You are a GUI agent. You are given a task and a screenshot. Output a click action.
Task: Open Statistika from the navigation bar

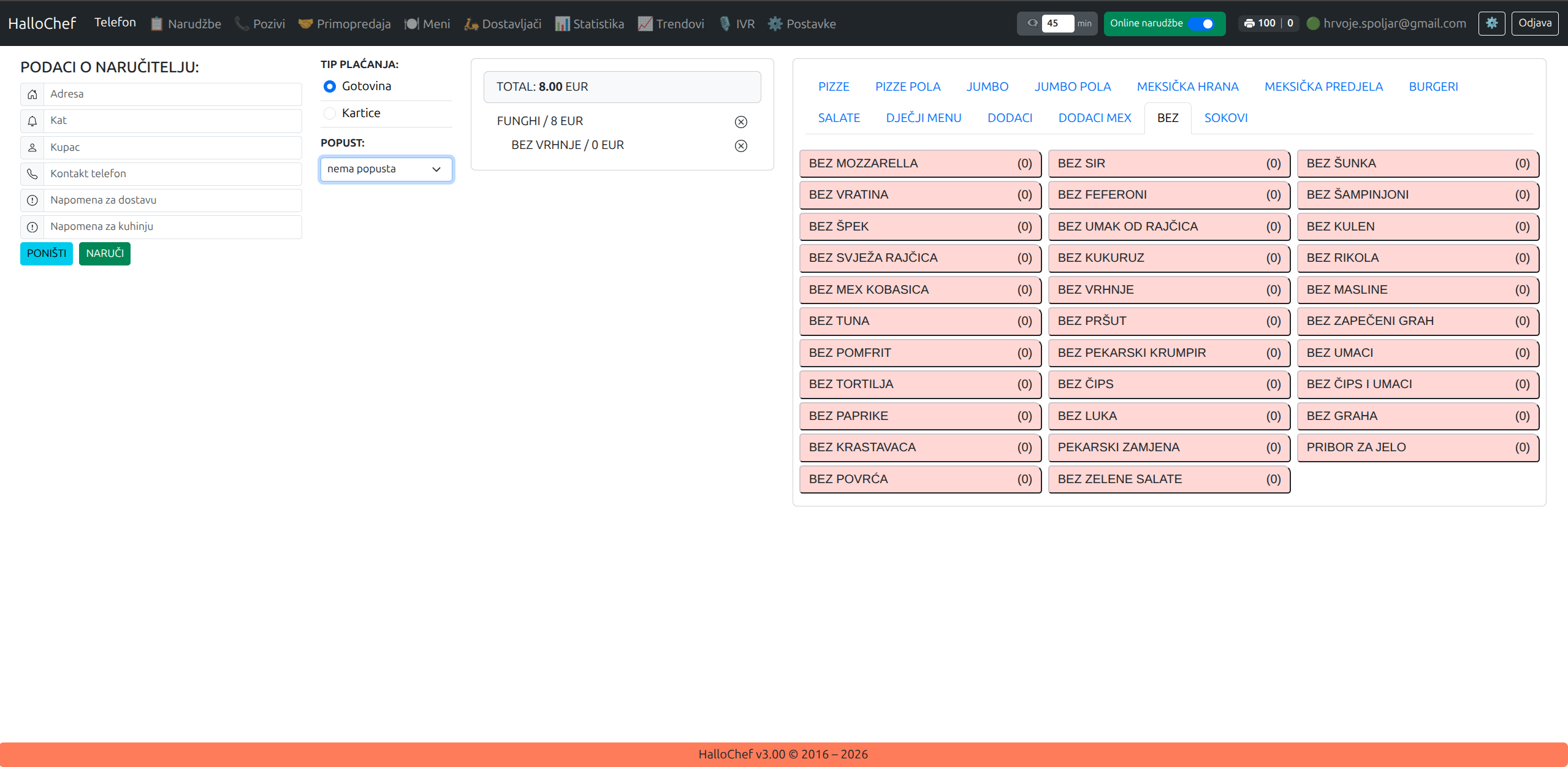(x=590, y=24)
